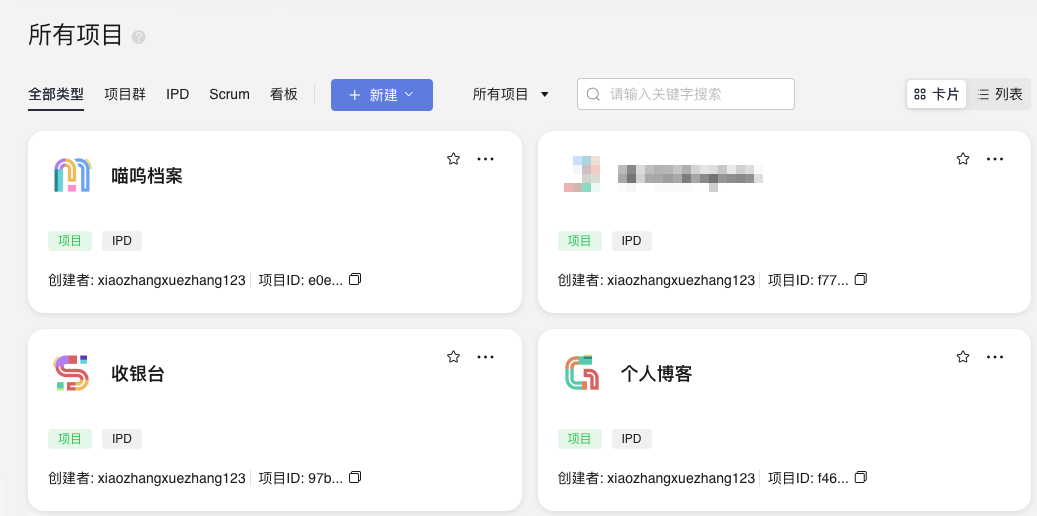
Task: Switch to 卡片 card view
Action: click(936, 94)
